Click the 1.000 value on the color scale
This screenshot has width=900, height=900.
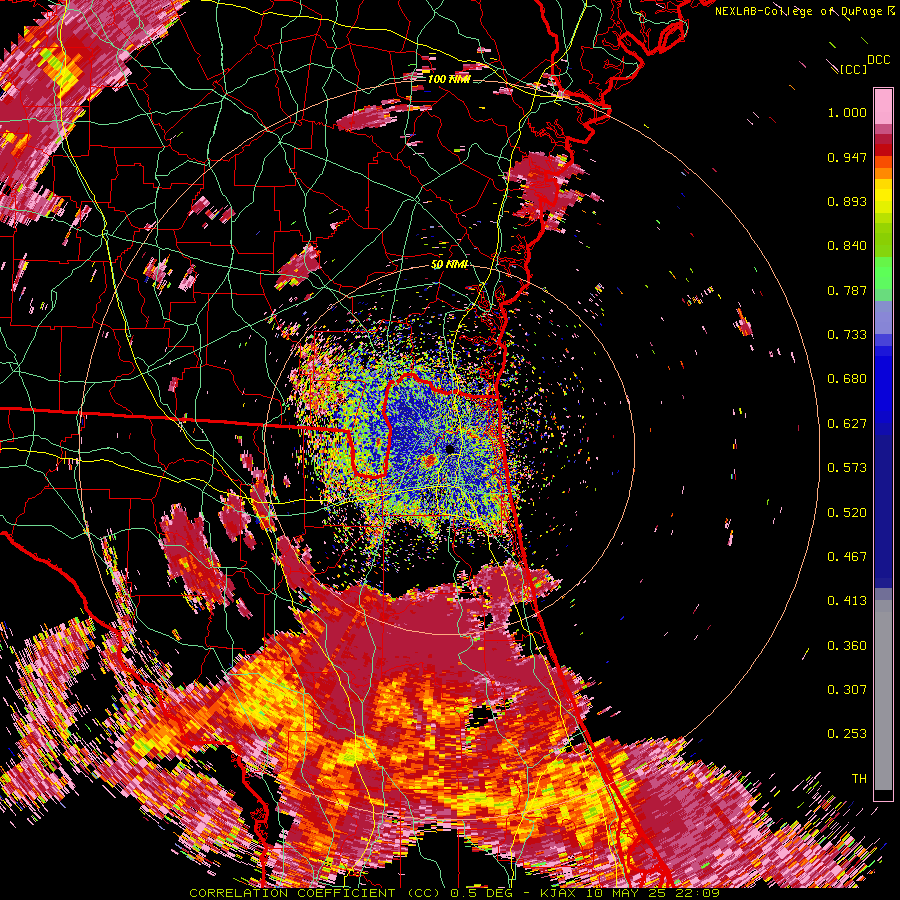[847, 112]
